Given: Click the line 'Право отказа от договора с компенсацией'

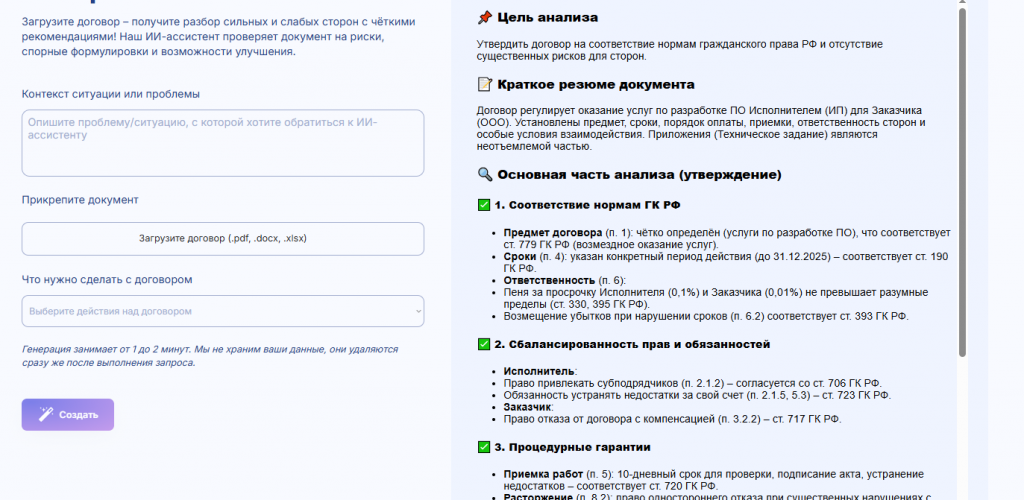Looking at the screenshot, I should click(673, 419).
